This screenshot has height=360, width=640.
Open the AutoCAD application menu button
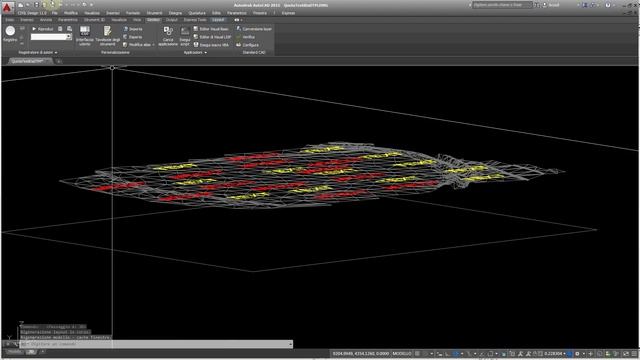point(8,7)
